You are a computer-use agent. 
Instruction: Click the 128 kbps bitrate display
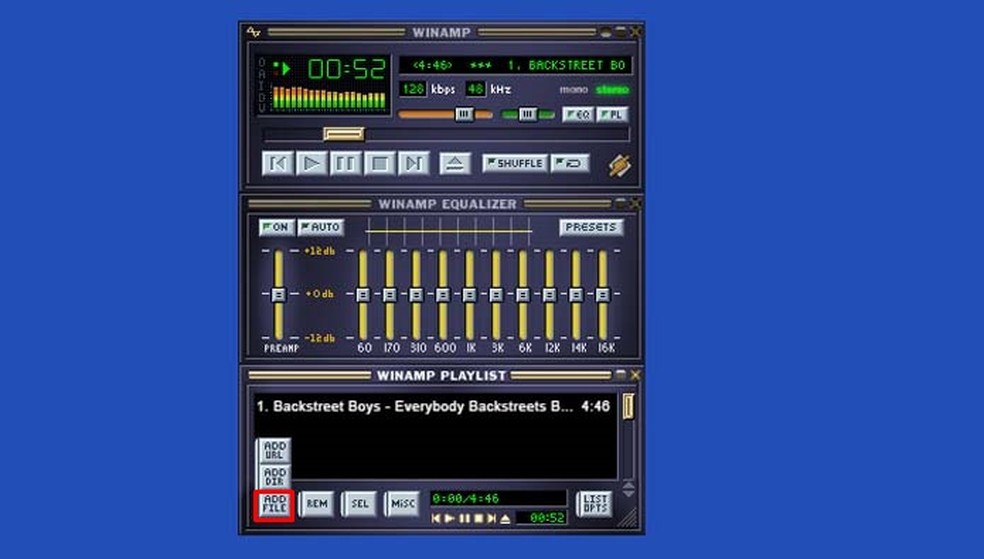click(x=413, y=89)
